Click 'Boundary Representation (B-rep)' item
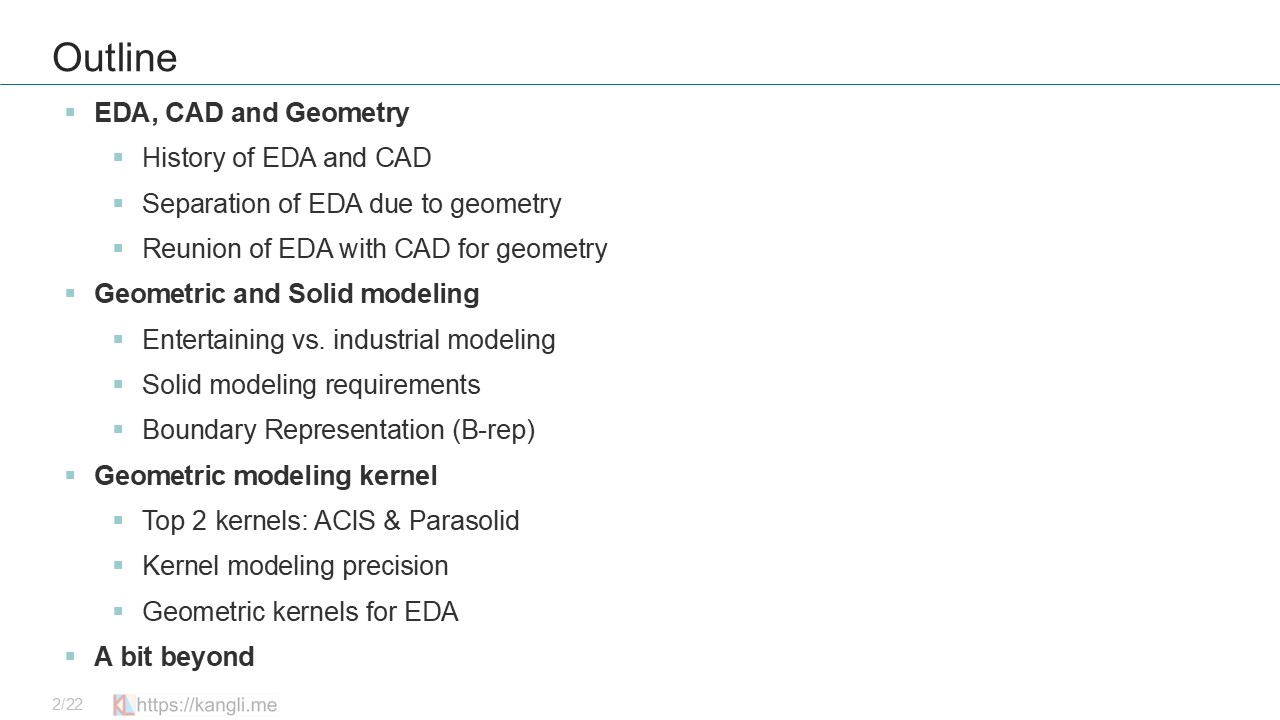This screenshot has width=1280, height=720. pos(338,430)
